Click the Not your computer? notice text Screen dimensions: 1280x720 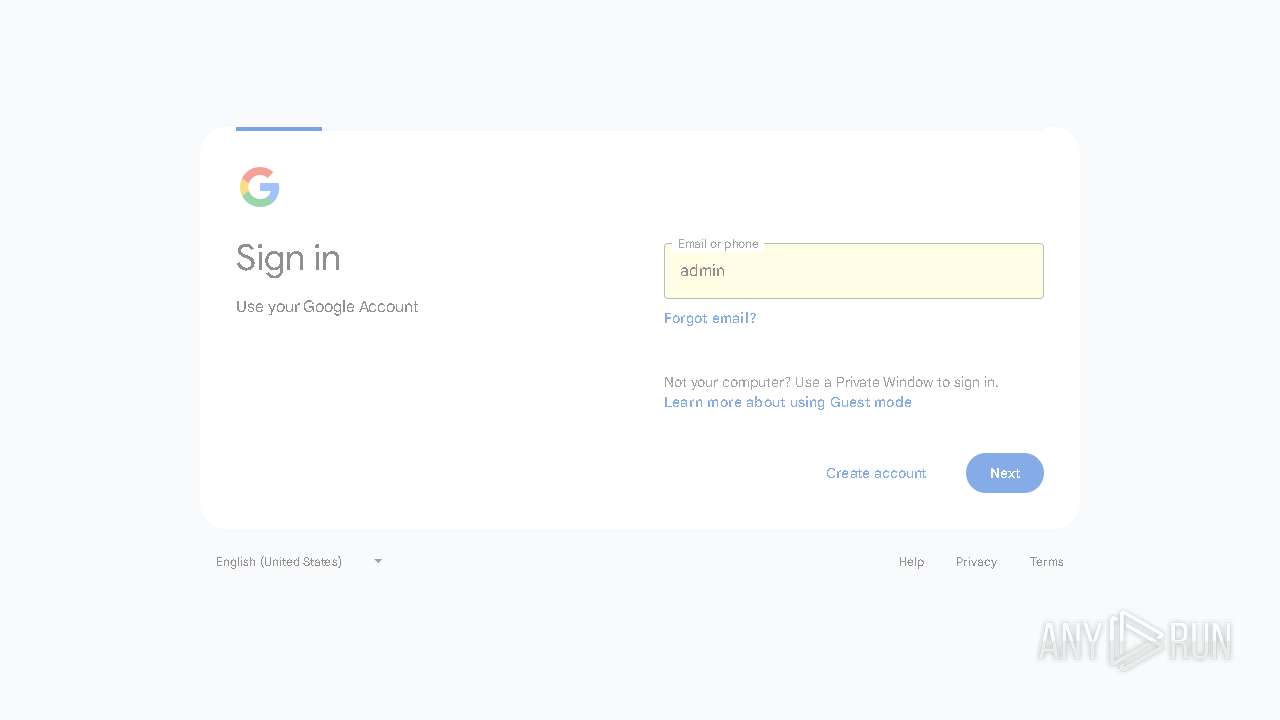point(831,382)
